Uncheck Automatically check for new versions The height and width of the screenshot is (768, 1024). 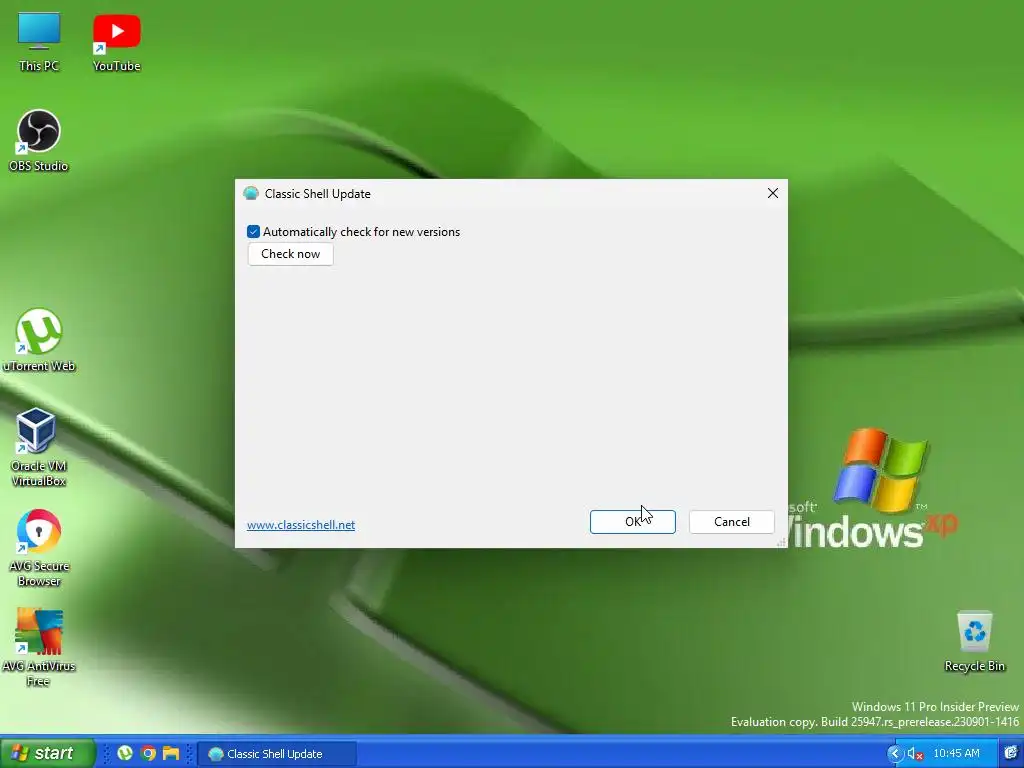[253, 232]
